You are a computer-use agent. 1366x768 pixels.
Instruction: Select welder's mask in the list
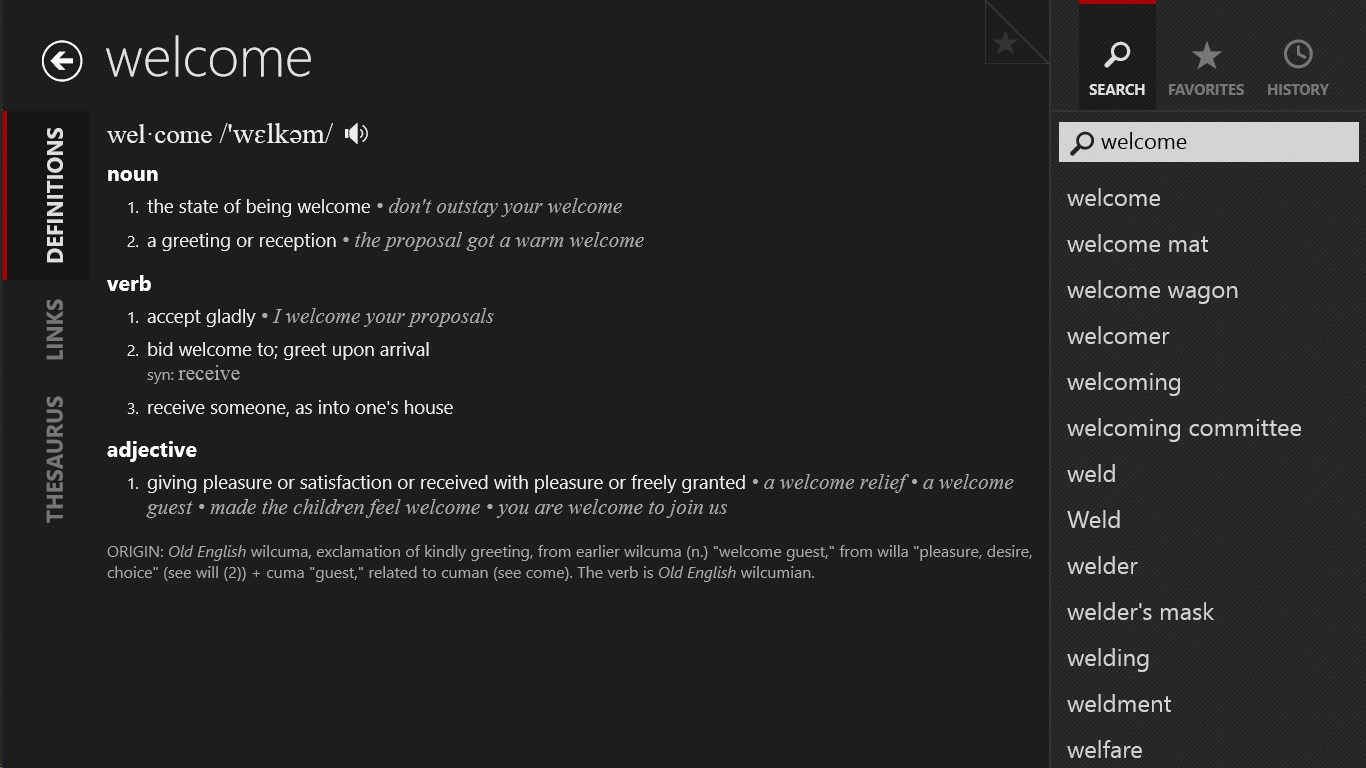1140,612
